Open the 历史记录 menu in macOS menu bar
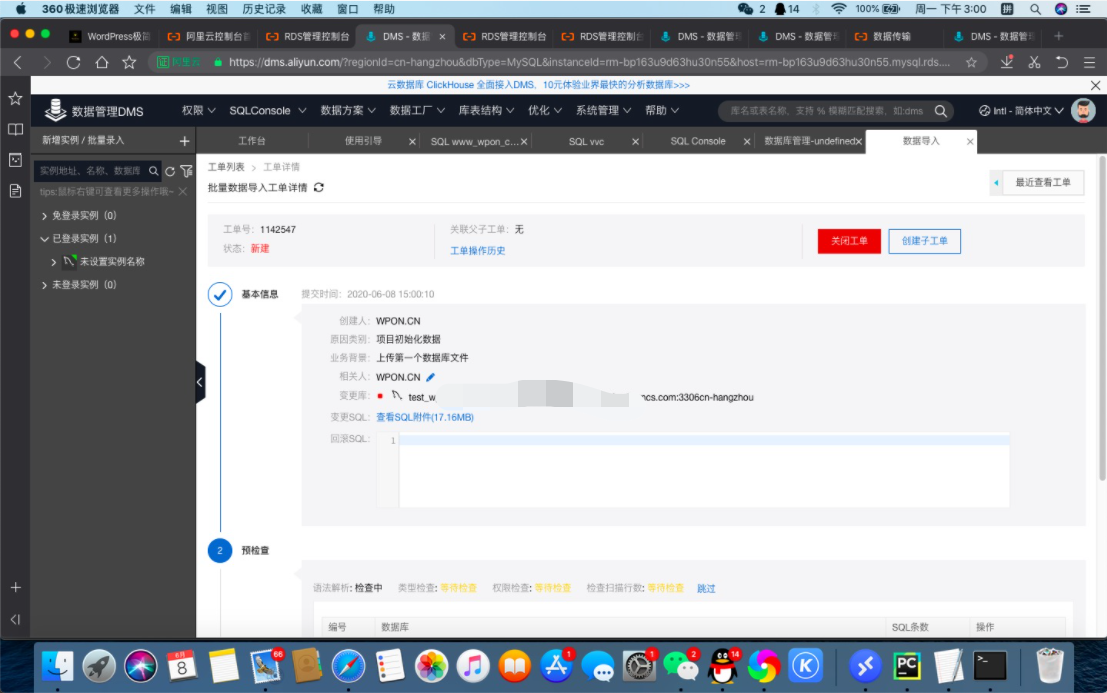The image size is (1107, 693). point(264,9)
